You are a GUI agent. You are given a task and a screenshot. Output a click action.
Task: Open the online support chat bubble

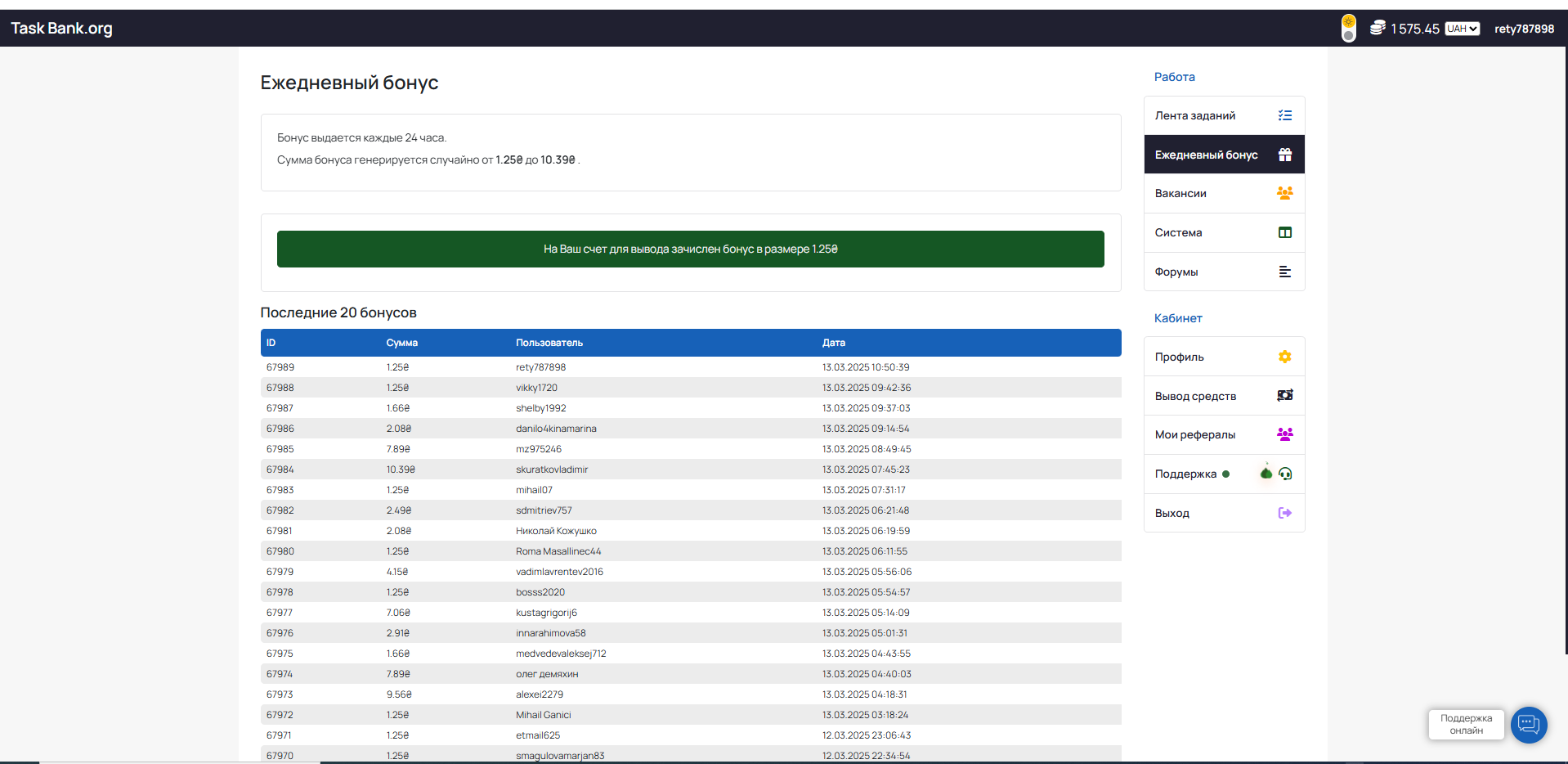click(1528, 725)
